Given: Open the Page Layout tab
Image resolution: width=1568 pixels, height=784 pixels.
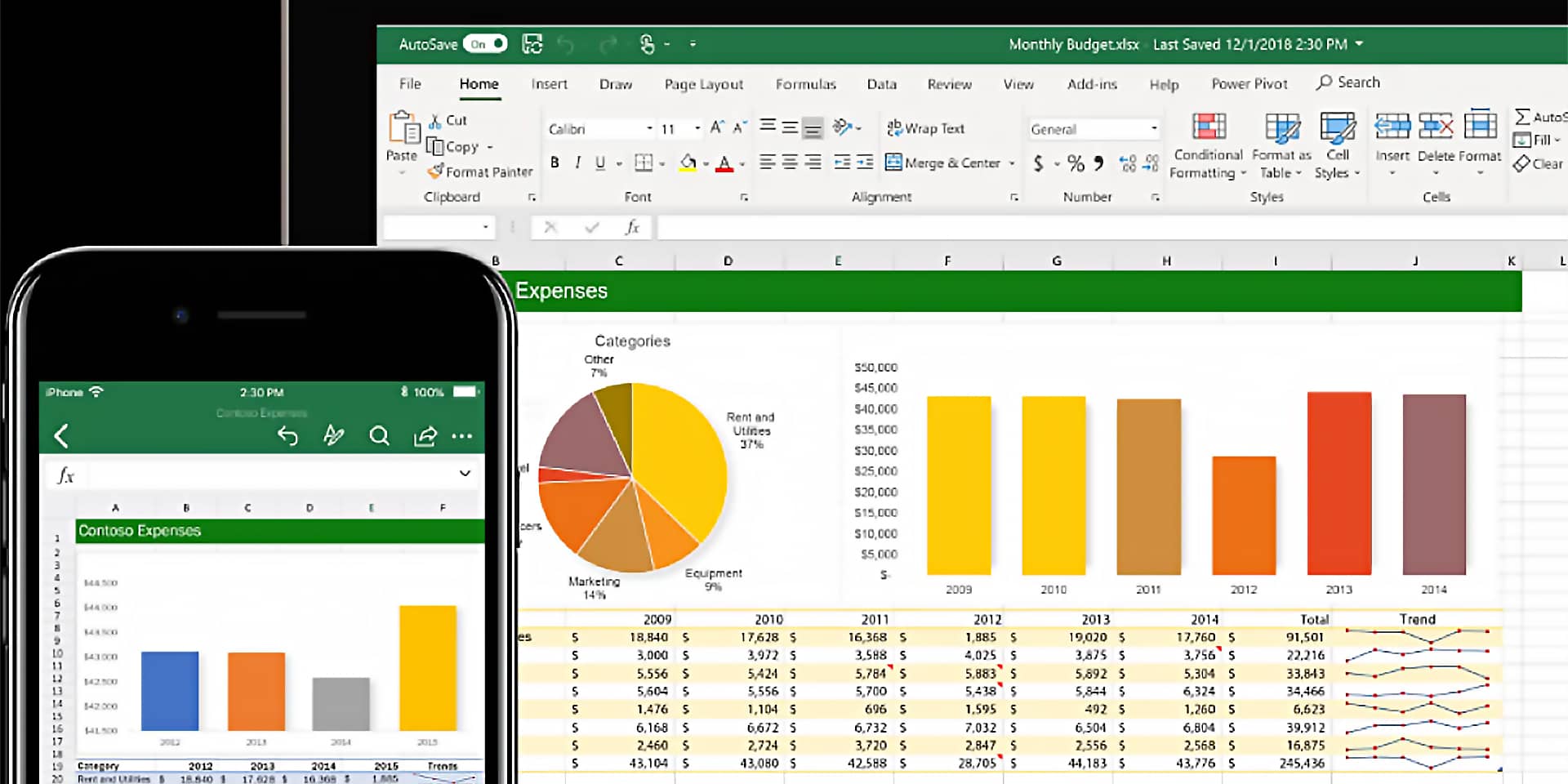Looking at the screenshot, I should (704, 84).
